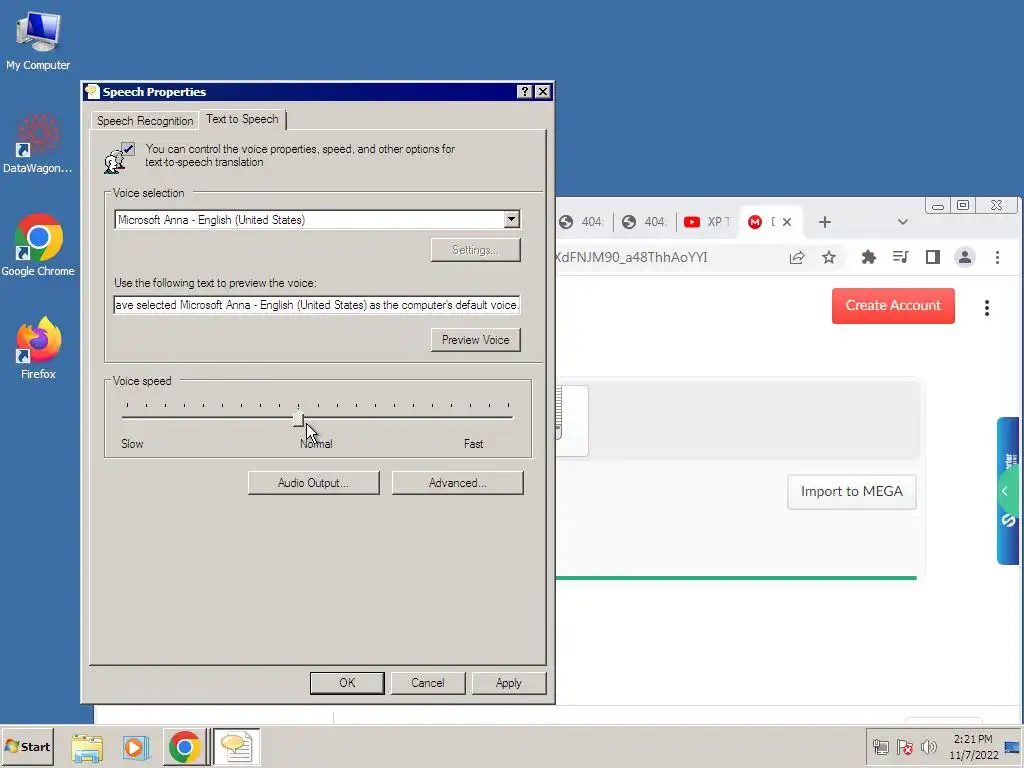Close the active MEGA tab in Chrome
This screenshot has height=768, width=1024.
tap(787, 222)
